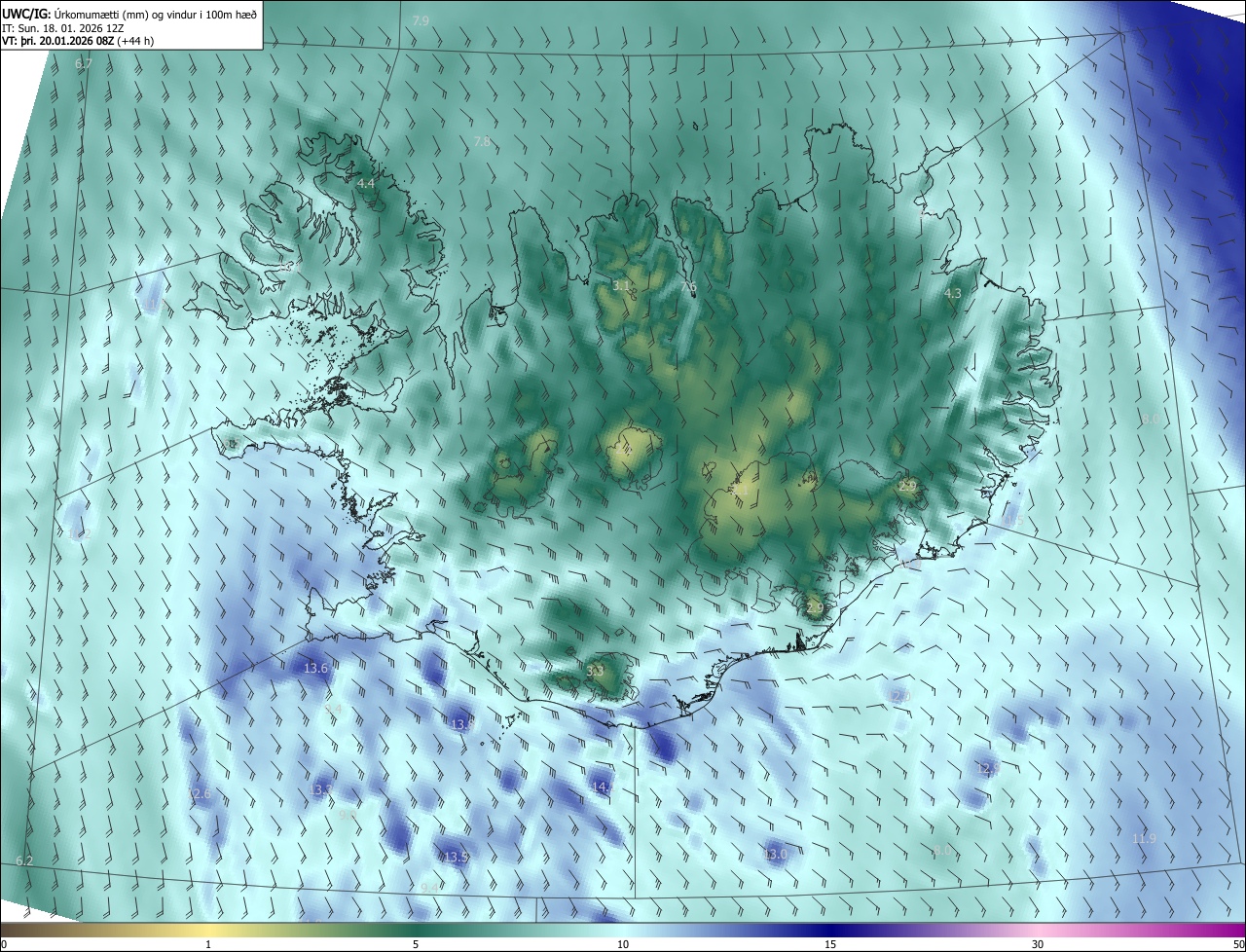
Task: Click the '5' tick on the color scale
Action: 416,944
